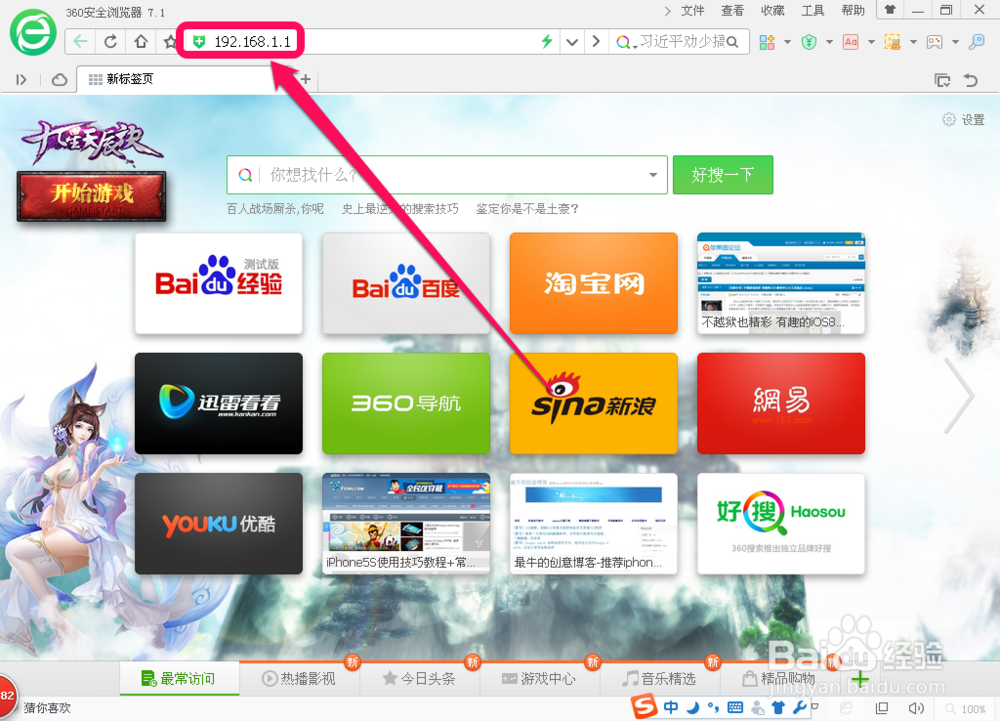Expand the translate dropdown arrow
Viewport: 1000px width, 721px height.
[x=871, y=42]
